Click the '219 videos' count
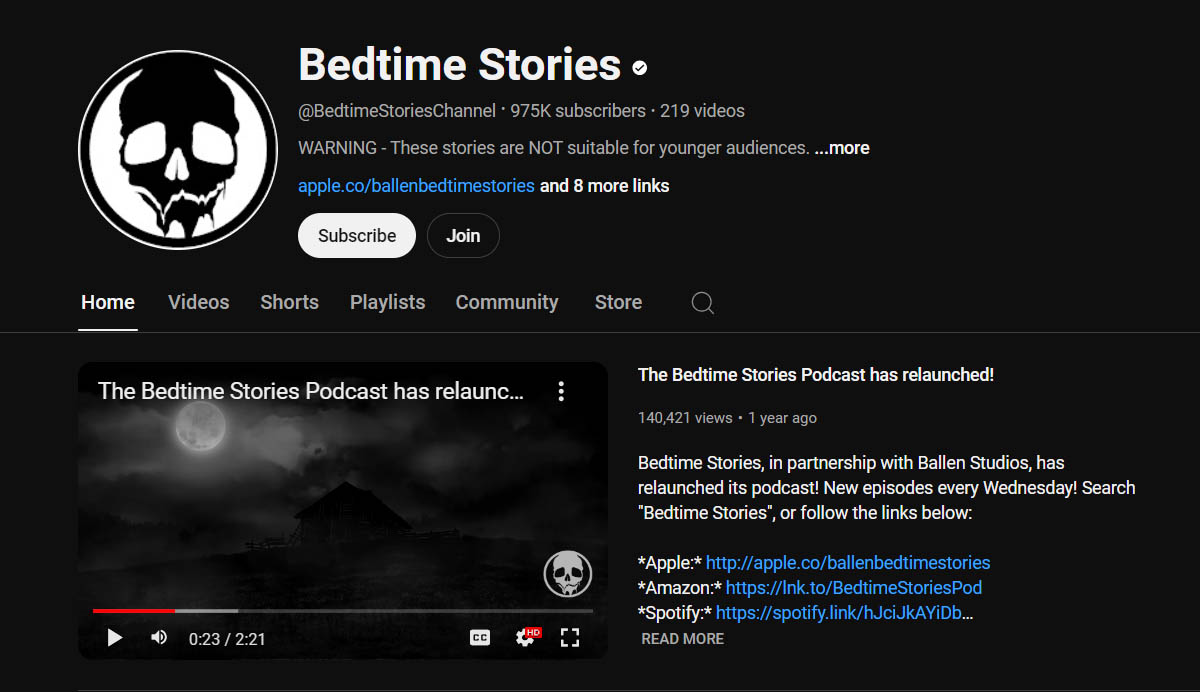This screenshot has height=692, width=1200. [702, 111]
